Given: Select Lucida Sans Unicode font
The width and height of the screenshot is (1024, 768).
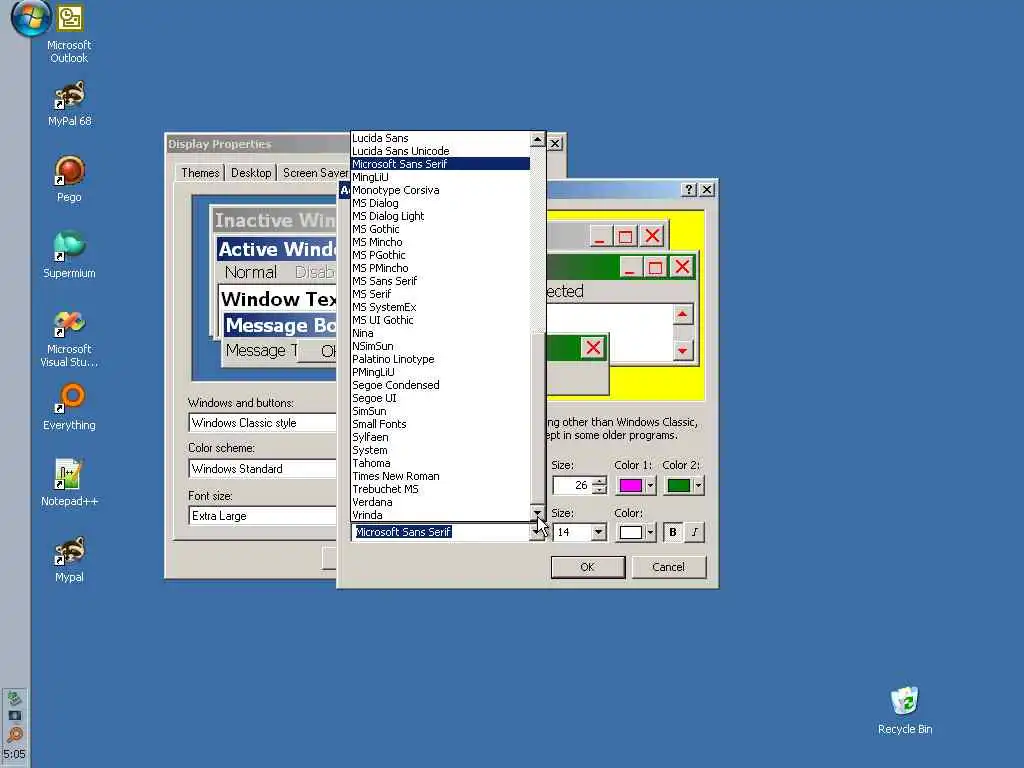Looking at the screenshot, I should pyautogui.click(x=440, y=151).
